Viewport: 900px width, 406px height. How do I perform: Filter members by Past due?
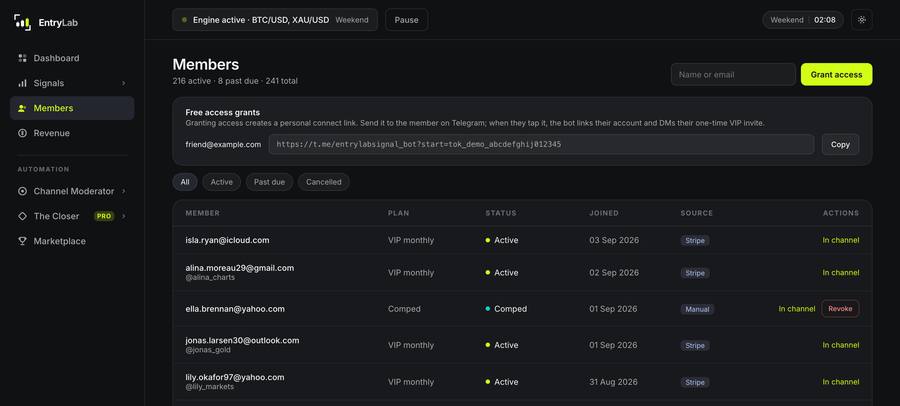point(269,182)
